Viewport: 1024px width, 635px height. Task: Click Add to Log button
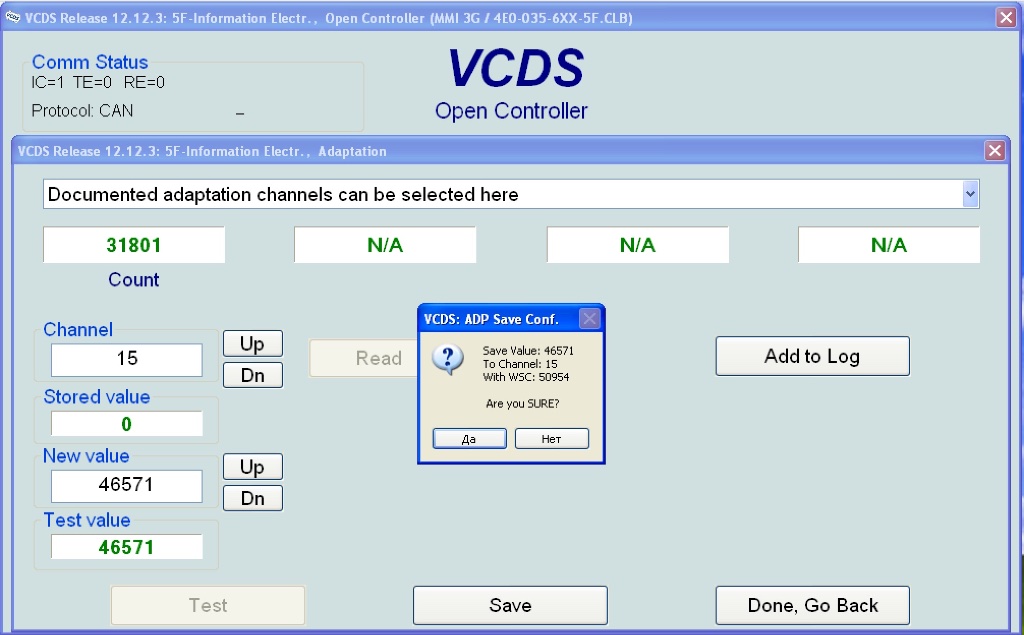(x=812, y=356)
